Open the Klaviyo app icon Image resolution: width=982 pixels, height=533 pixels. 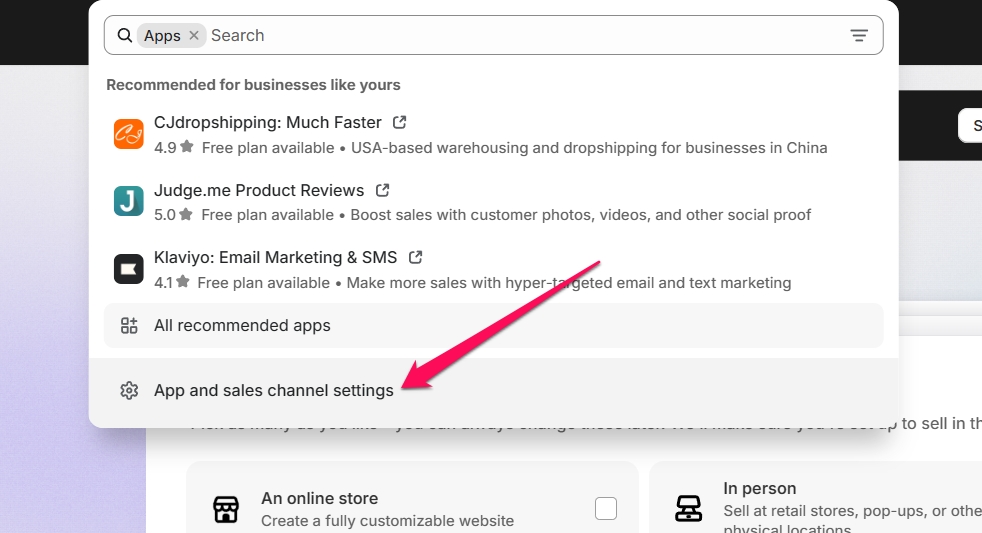pyautogui.click(x=128, y=269)
